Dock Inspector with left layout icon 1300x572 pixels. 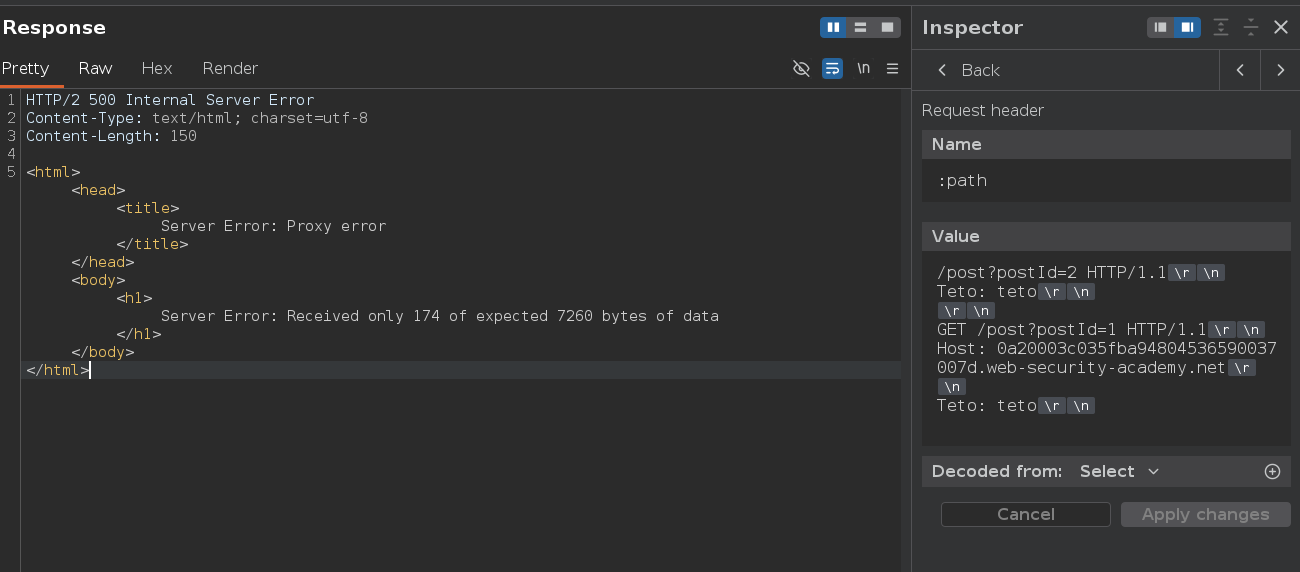coord(1161,27)
